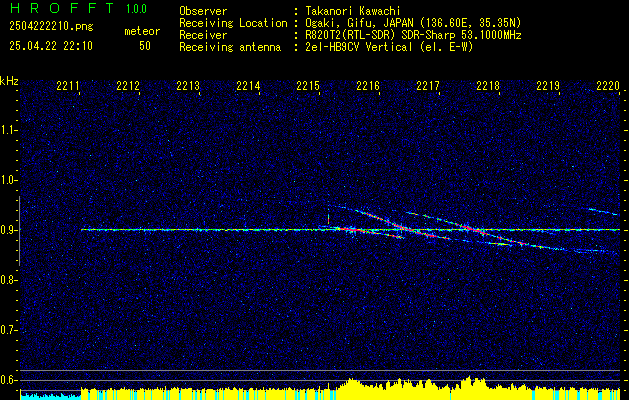
Task: Click time marker 2216
Action: click(368, 86)
